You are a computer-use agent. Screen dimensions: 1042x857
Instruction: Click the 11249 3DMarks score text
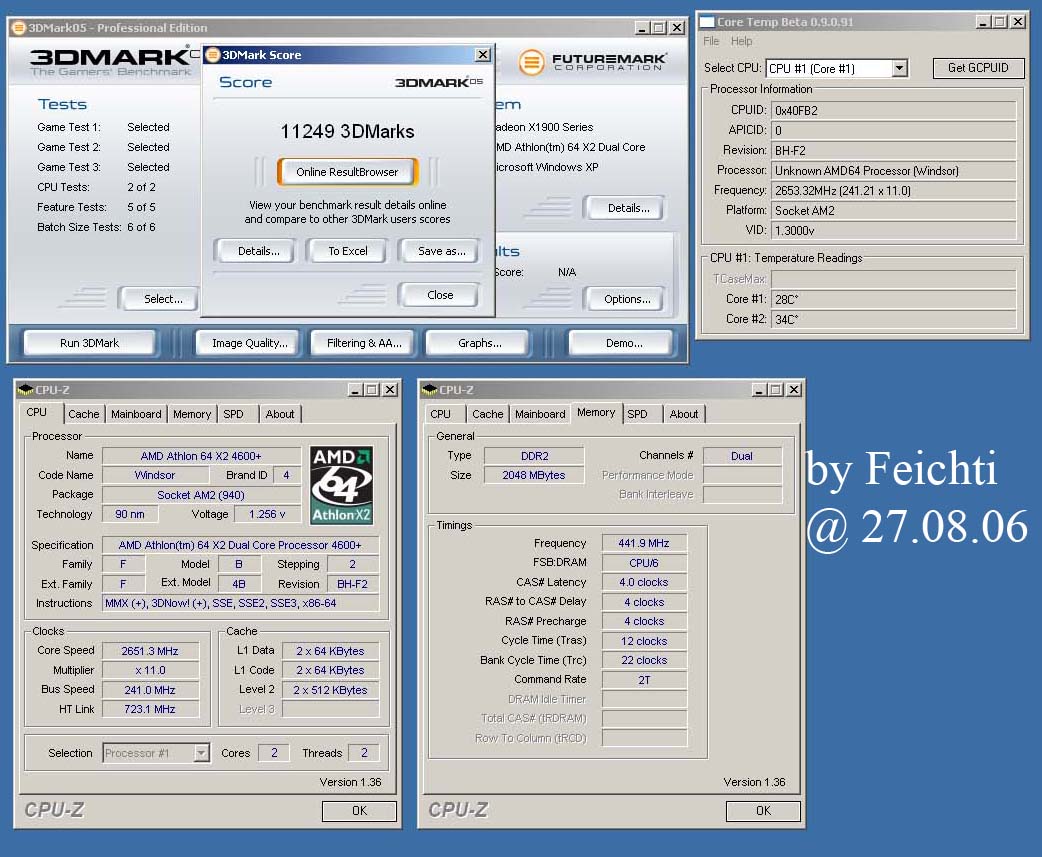point(348,132)
